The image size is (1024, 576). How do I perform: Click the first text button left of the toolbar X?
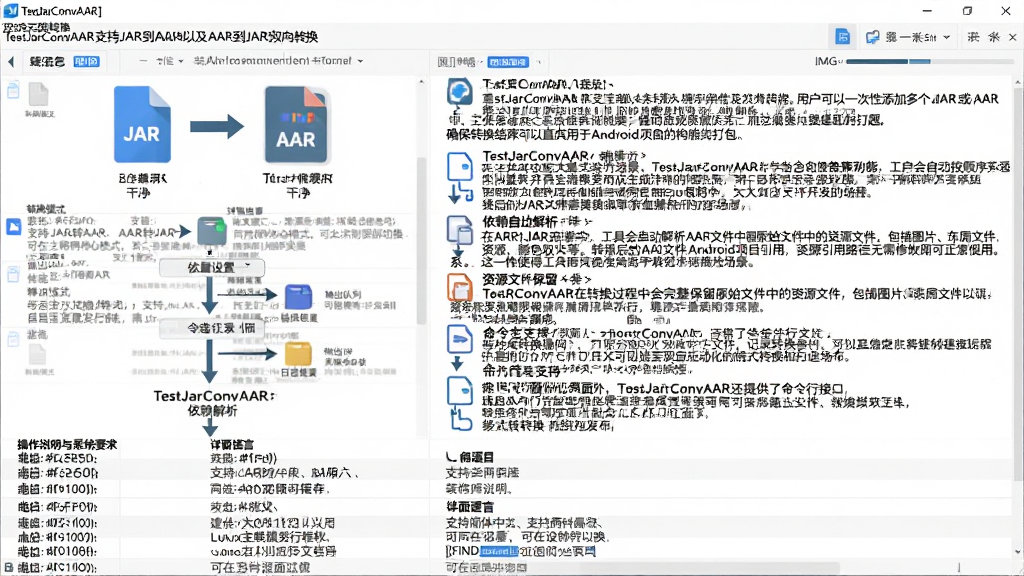click(x=973, y=37)
